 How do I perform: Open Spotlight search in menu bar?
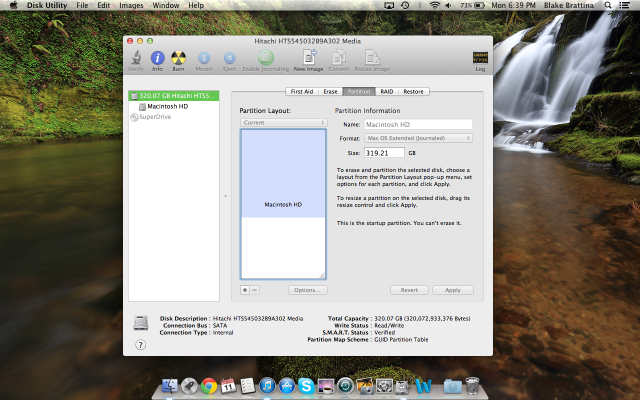(608, 5)
